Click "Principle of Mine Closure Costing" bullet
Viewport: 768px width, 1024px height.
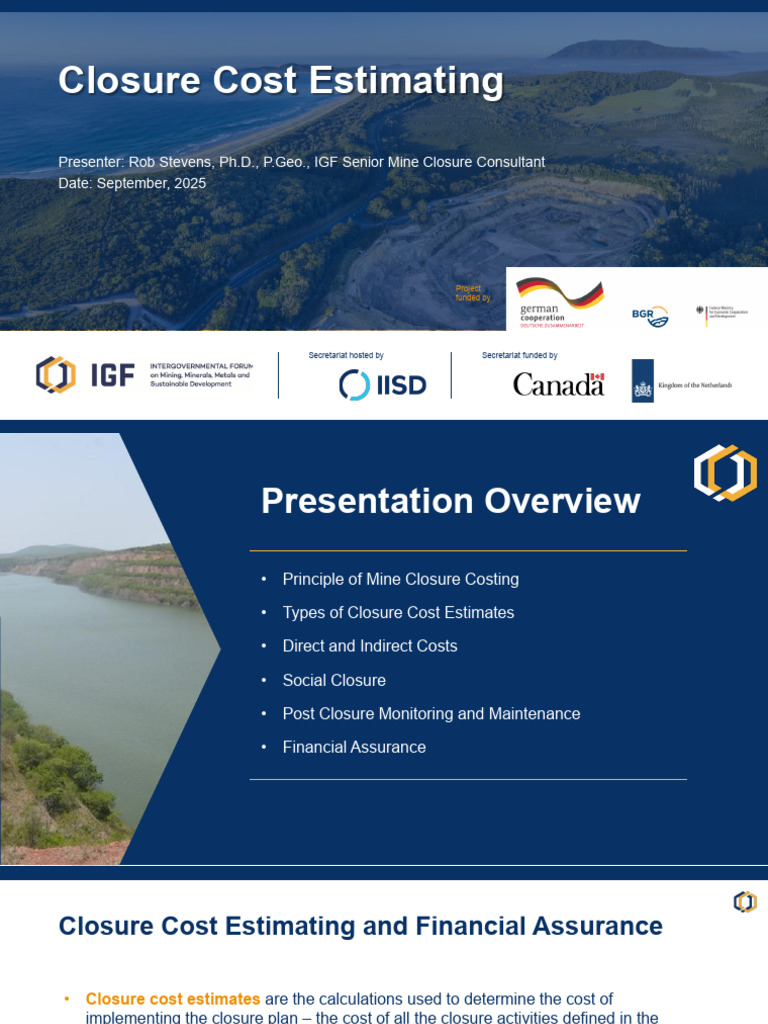(401, 579)
